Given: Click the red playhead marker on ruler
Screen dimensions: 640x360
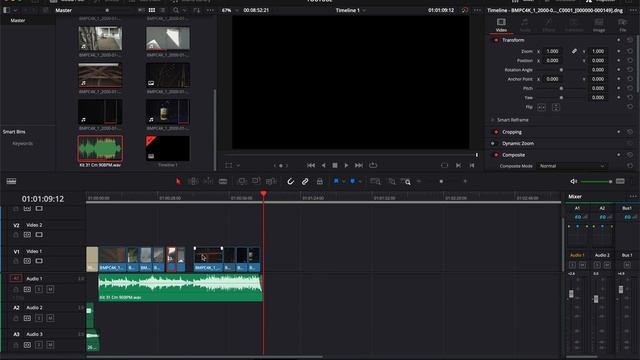Looking at the screenshot, I should pyautogui.click(x=264, y=194).
